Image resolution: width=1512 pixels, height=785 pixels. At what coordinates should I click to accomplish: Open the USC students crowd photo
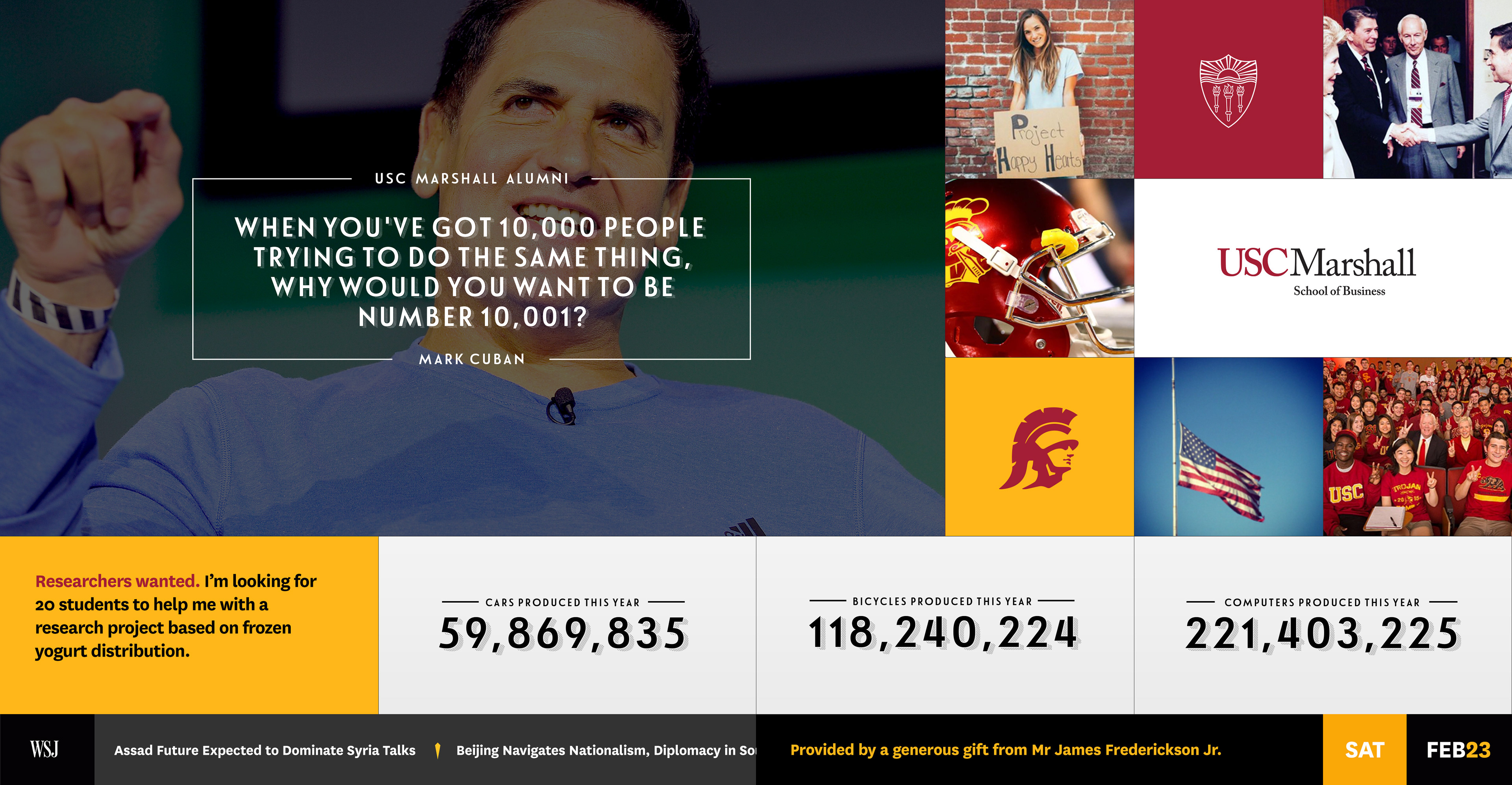[x=1417, y=447]
